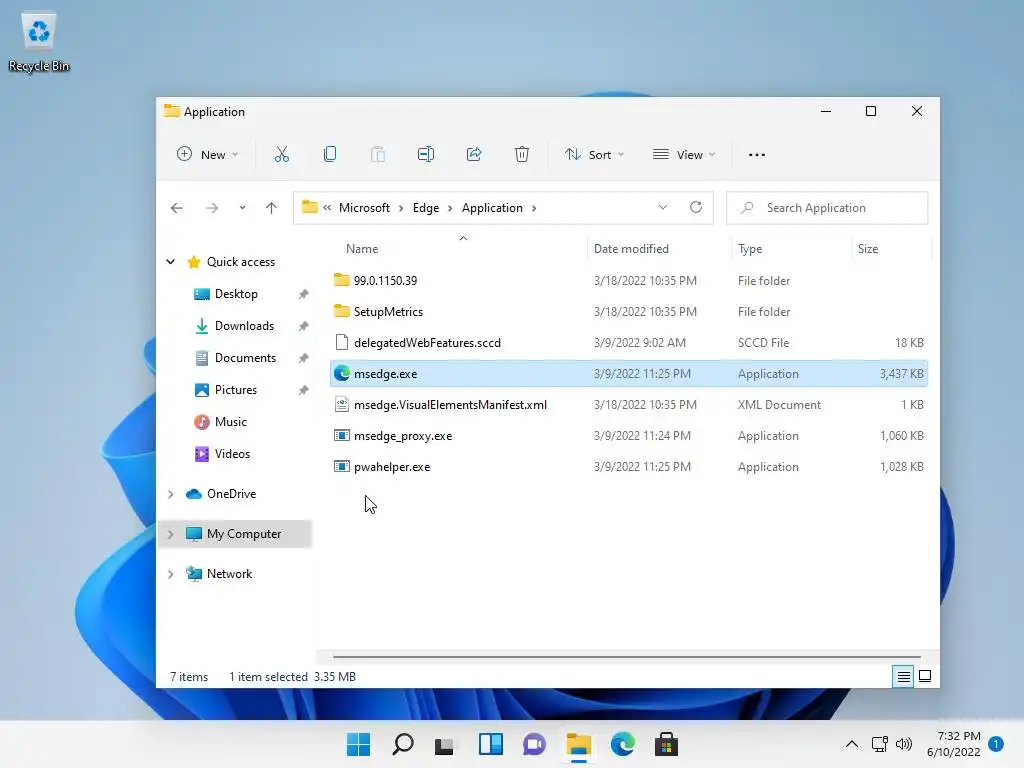Click the msedge_proxy.exe file icon

(342, 436)
